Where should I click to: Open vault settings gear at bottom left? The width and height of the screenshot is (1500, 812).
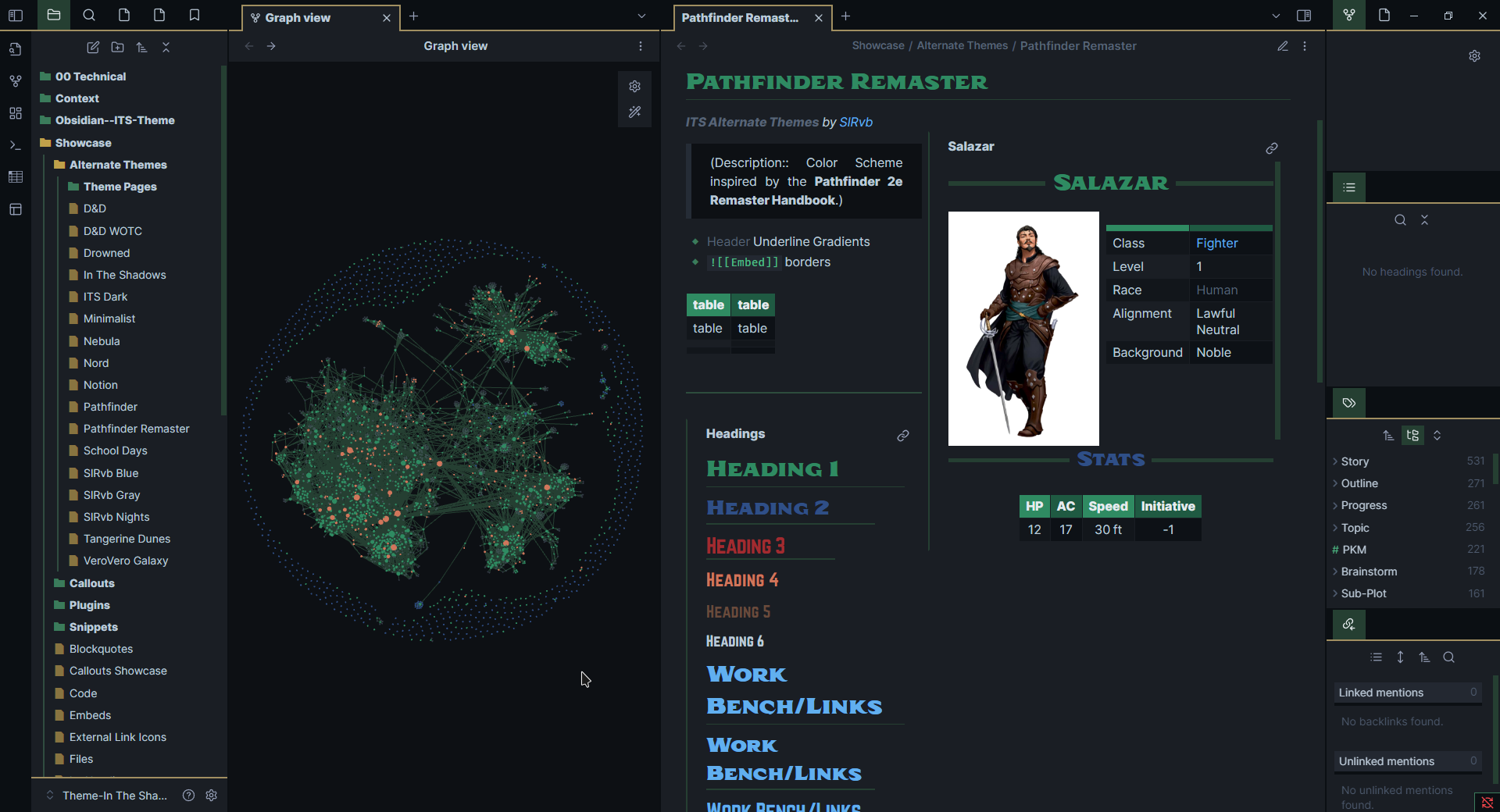(211, 796)
